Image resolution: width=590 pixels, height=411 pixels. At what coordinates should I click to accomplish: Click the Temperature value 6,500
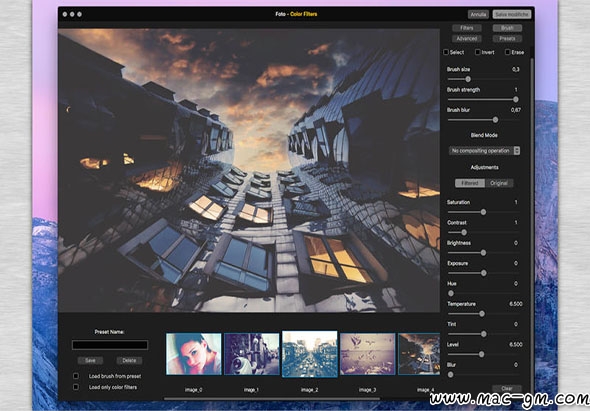tap(515, 304)
